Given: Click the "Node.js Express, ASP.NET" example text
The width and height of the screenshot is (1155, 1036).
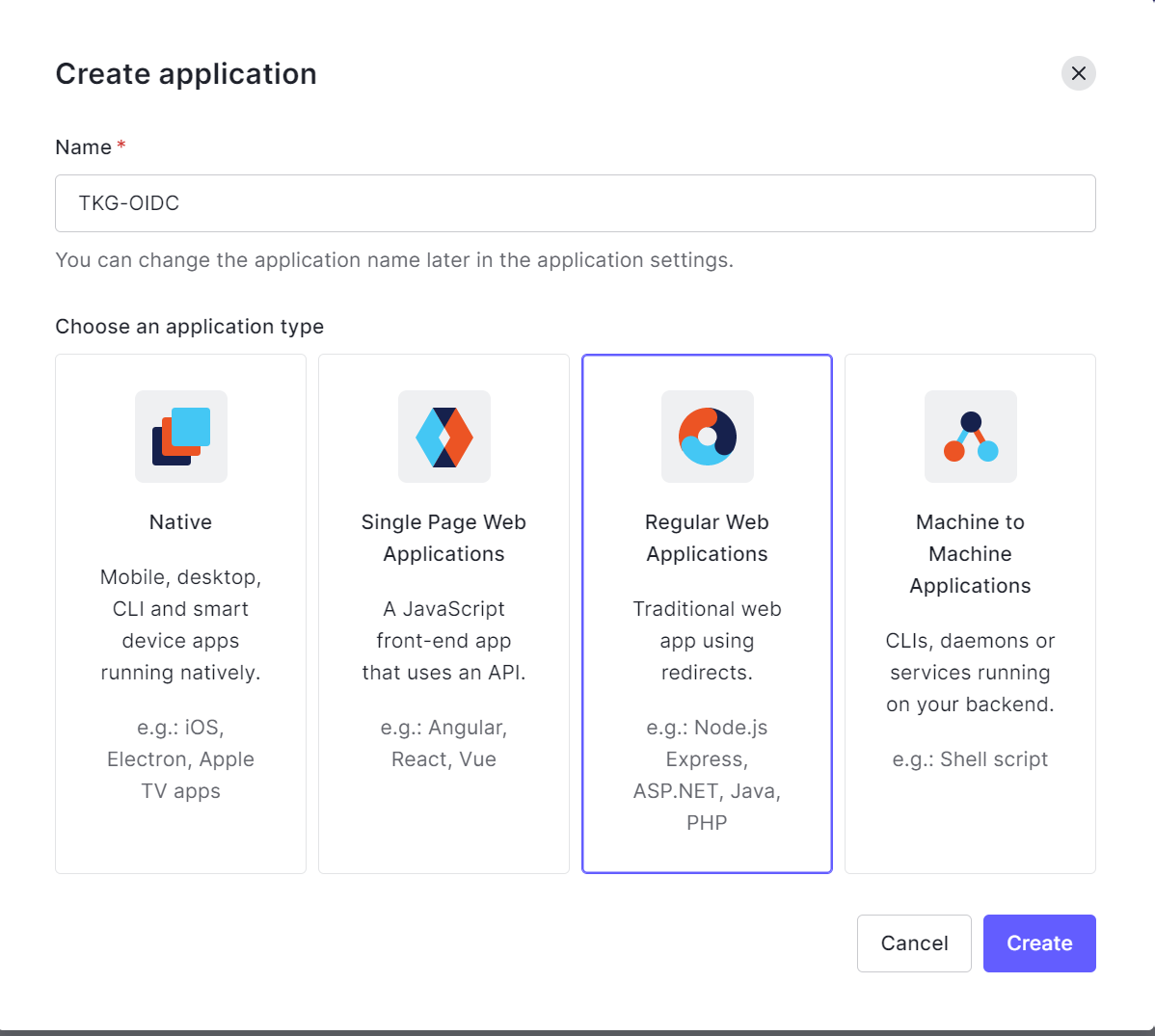Looking at the screenshot, I should tap(708, 775).
